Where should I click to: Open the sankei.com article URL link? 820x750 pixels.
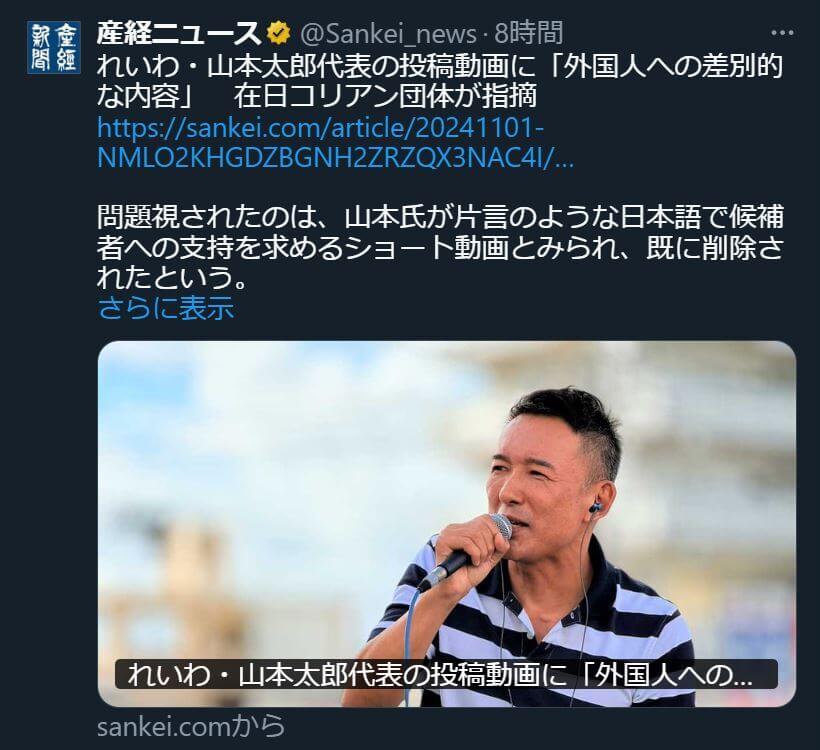click(x=336, y=143)
